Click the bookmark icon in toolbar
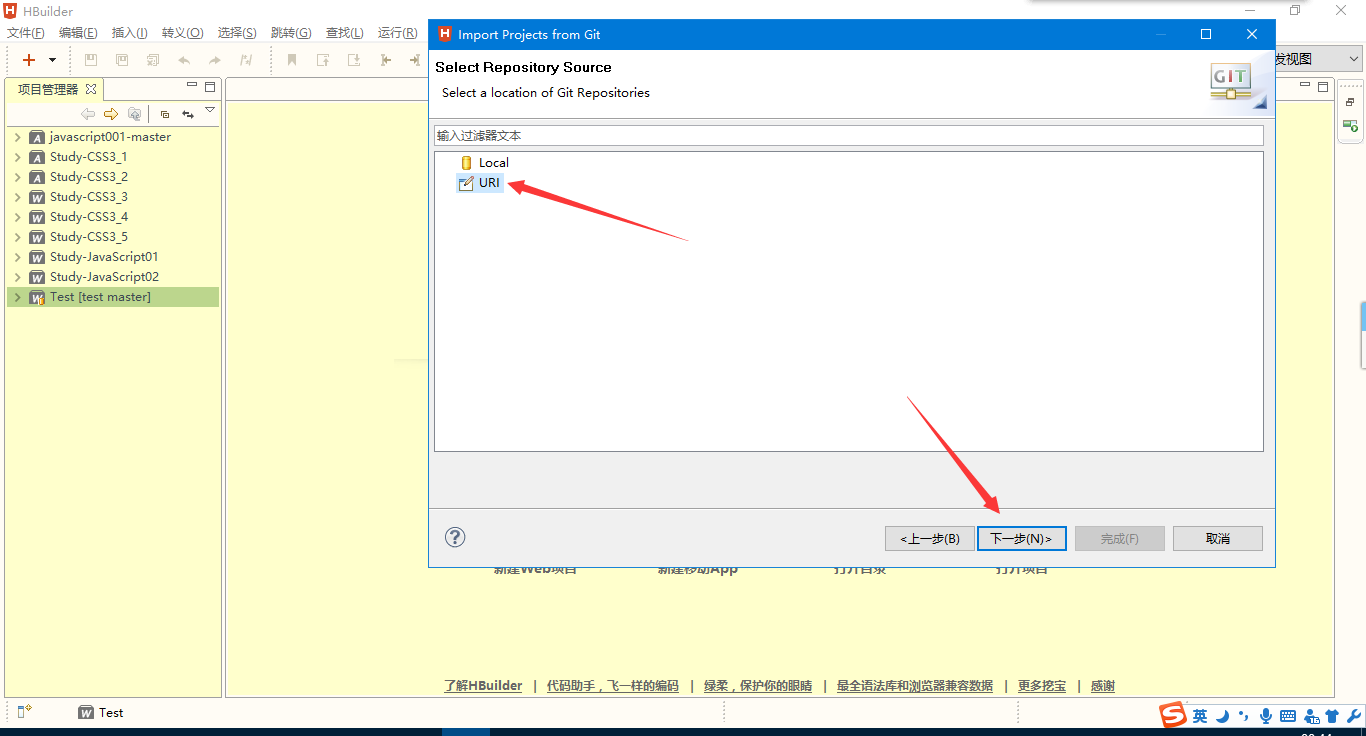 [292, 60]
